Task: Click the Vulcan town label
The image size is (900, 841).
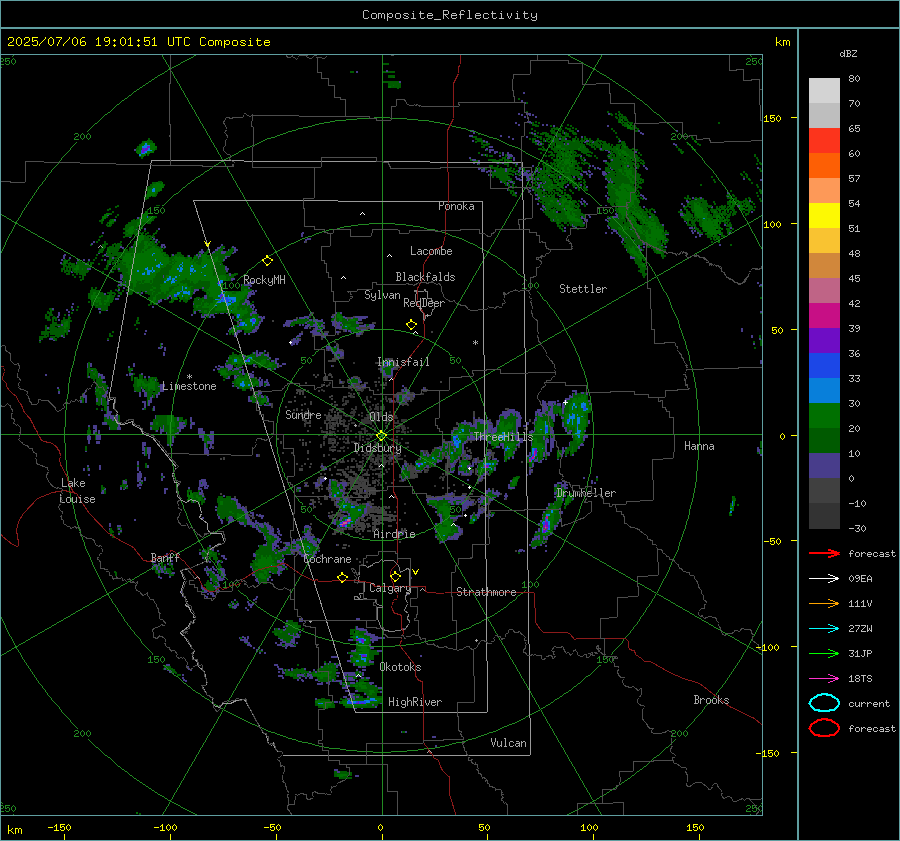Action: [508, 743]
